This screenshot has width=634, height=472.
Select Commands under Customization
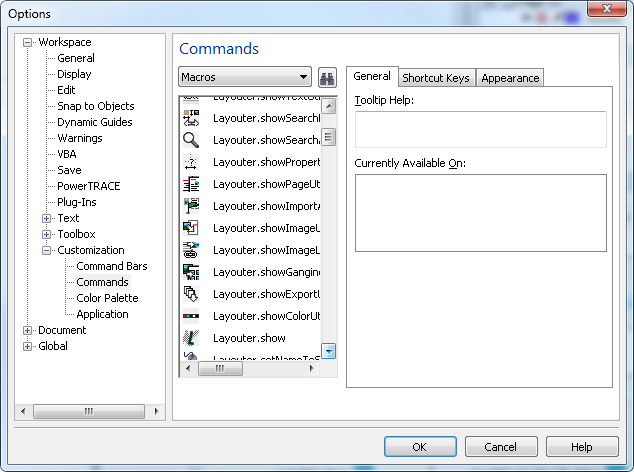pyautogui.click(x=102, y=282)
